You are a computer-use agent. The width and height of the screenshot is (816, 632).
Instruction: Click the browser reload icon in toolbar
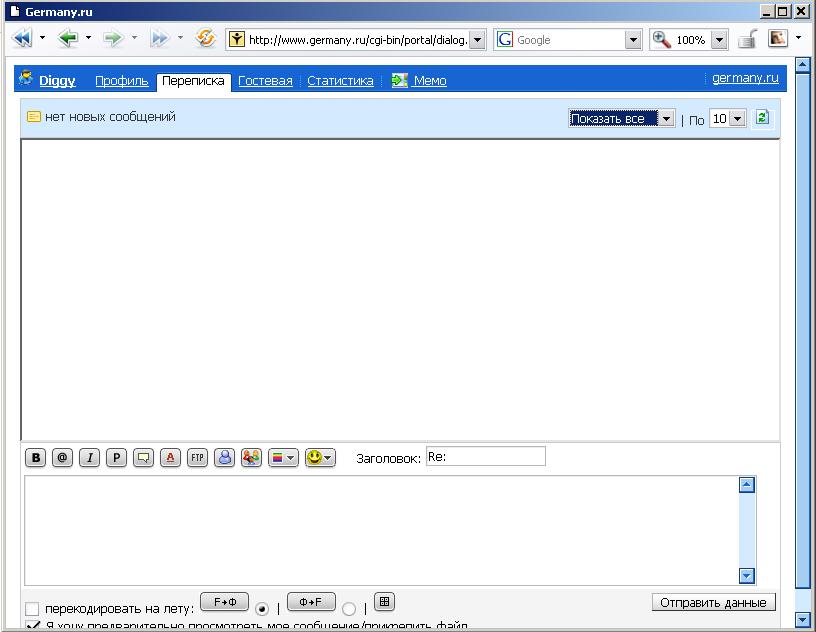pos(206,39)
